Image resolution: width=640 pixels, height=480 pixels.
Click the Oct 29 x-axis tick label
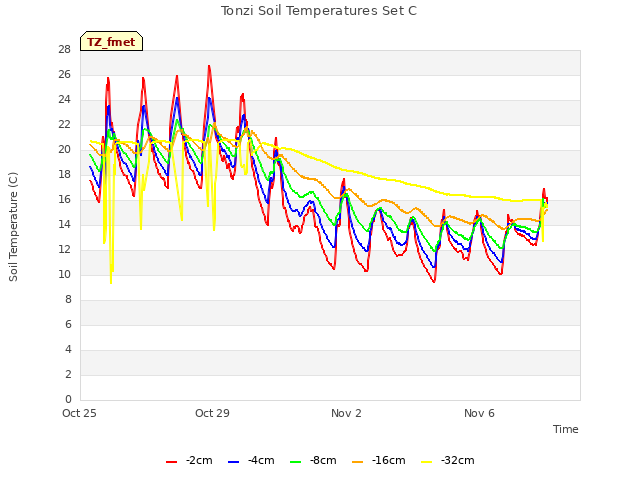click(x=212, y=413)
